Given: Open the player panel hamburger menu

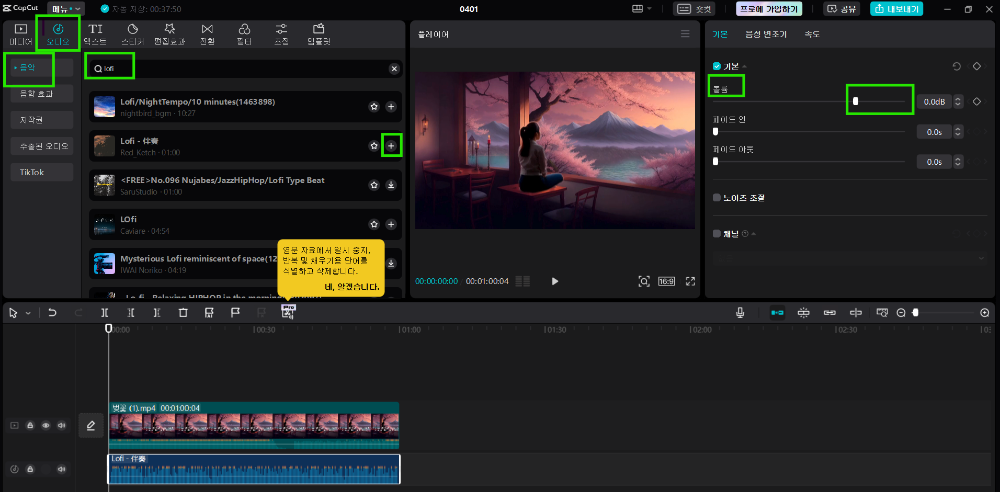Looking at the screenshot, I should click(x=685, y=34).
